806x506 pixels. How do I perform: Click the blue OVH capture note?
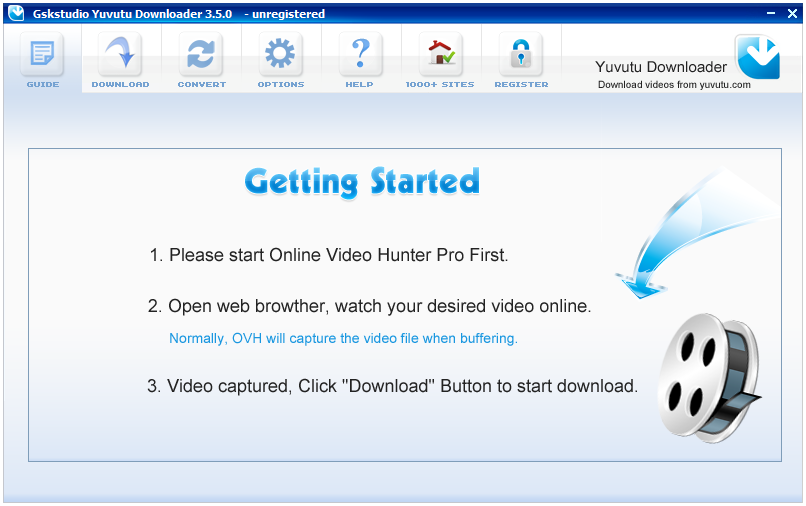tap(343, 338)
